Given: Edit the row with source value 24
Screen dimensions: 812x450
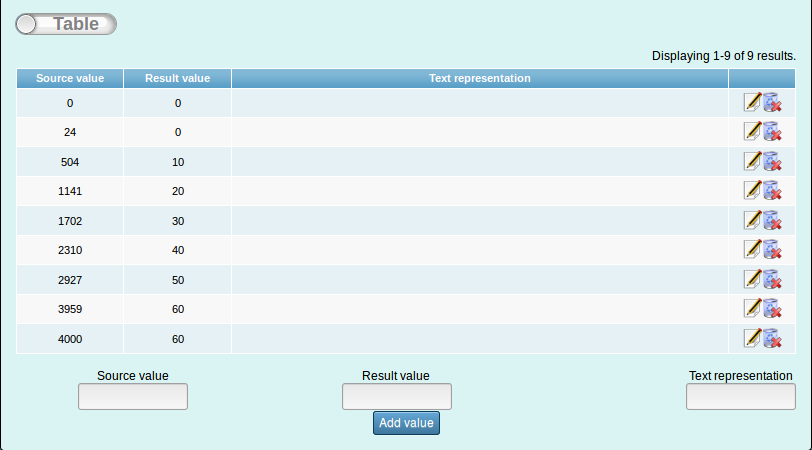Looking at the screenshot, I should click(x=753, y=132).
